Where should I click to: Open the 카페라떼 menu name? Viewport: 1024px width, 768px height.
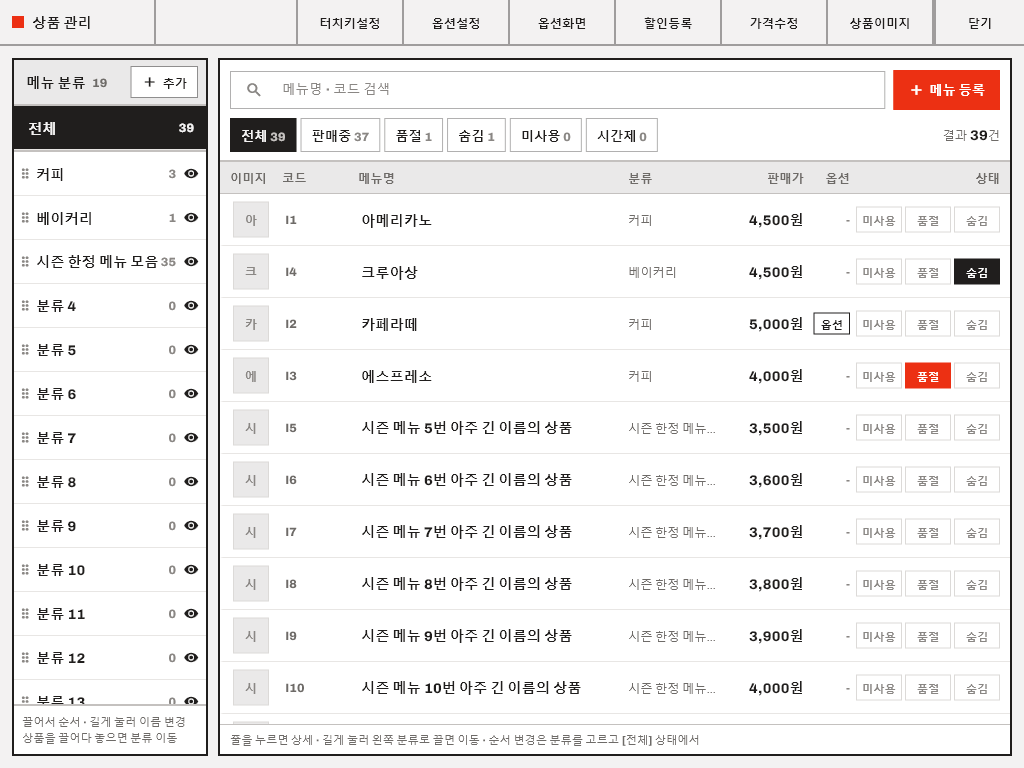click(x=389, y=324)
